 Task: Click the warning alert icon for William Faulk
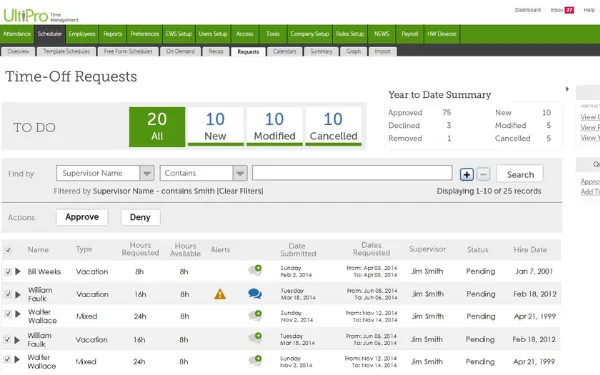(x=220, y=294)
